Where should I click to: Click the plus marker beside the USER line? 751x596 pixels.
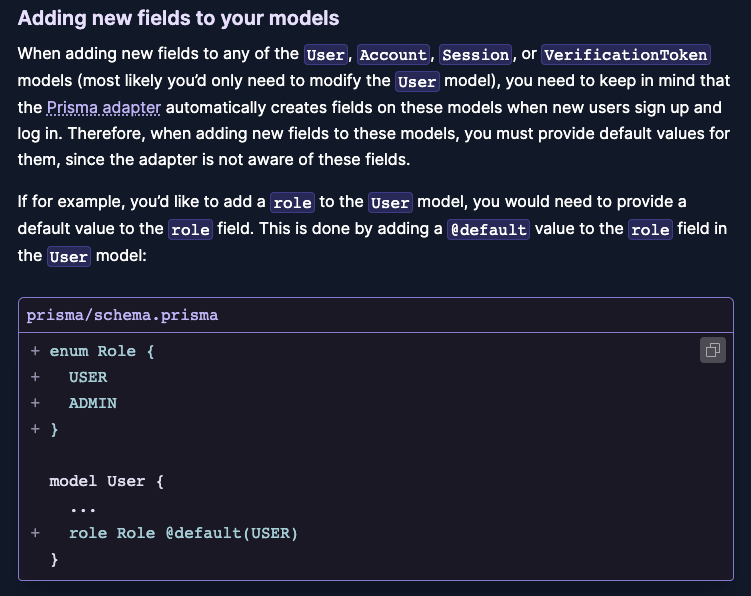35,377
